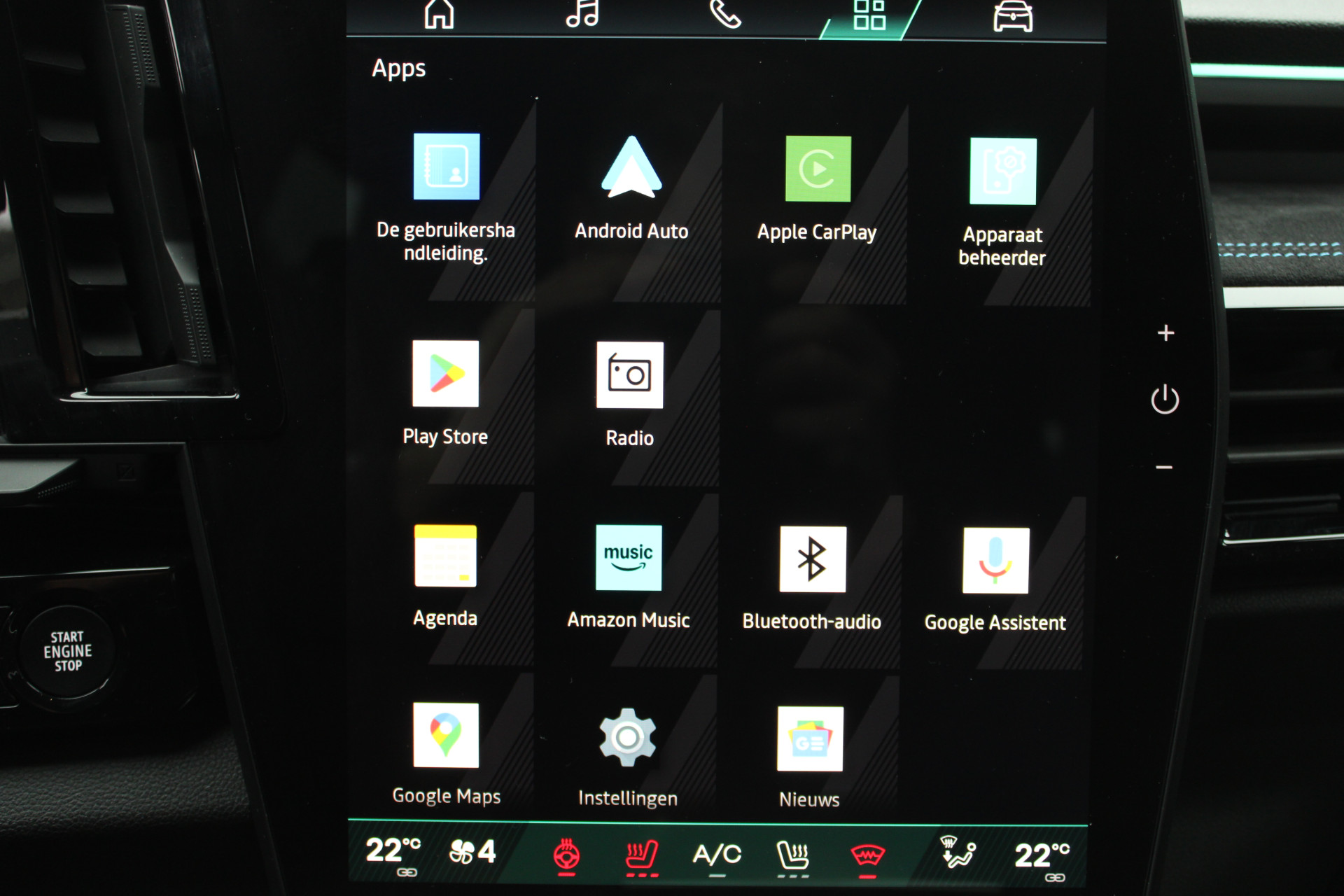The width and height of the screenshot is (1344, 896).
Task: Switch to the music tab
Action: coord(582,14)
